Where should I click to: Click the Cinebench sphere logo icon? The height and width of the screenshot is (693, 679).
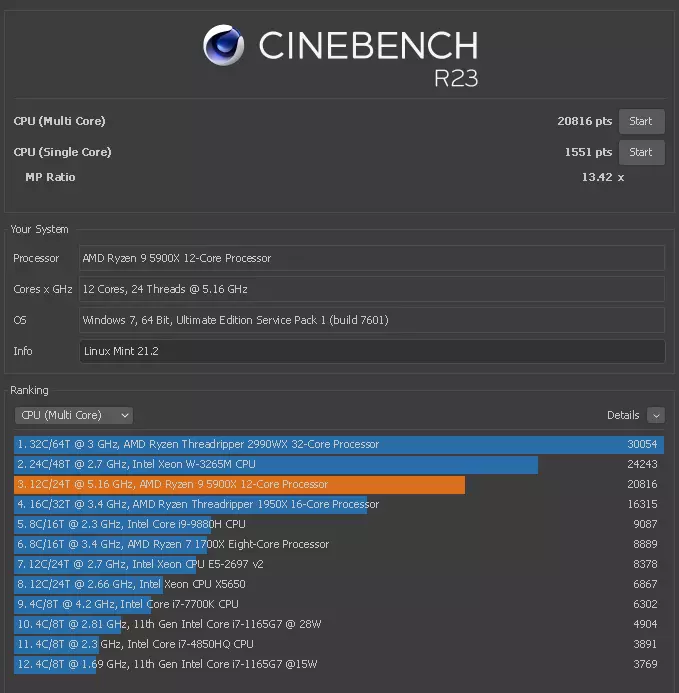click(x=223, y=45)
